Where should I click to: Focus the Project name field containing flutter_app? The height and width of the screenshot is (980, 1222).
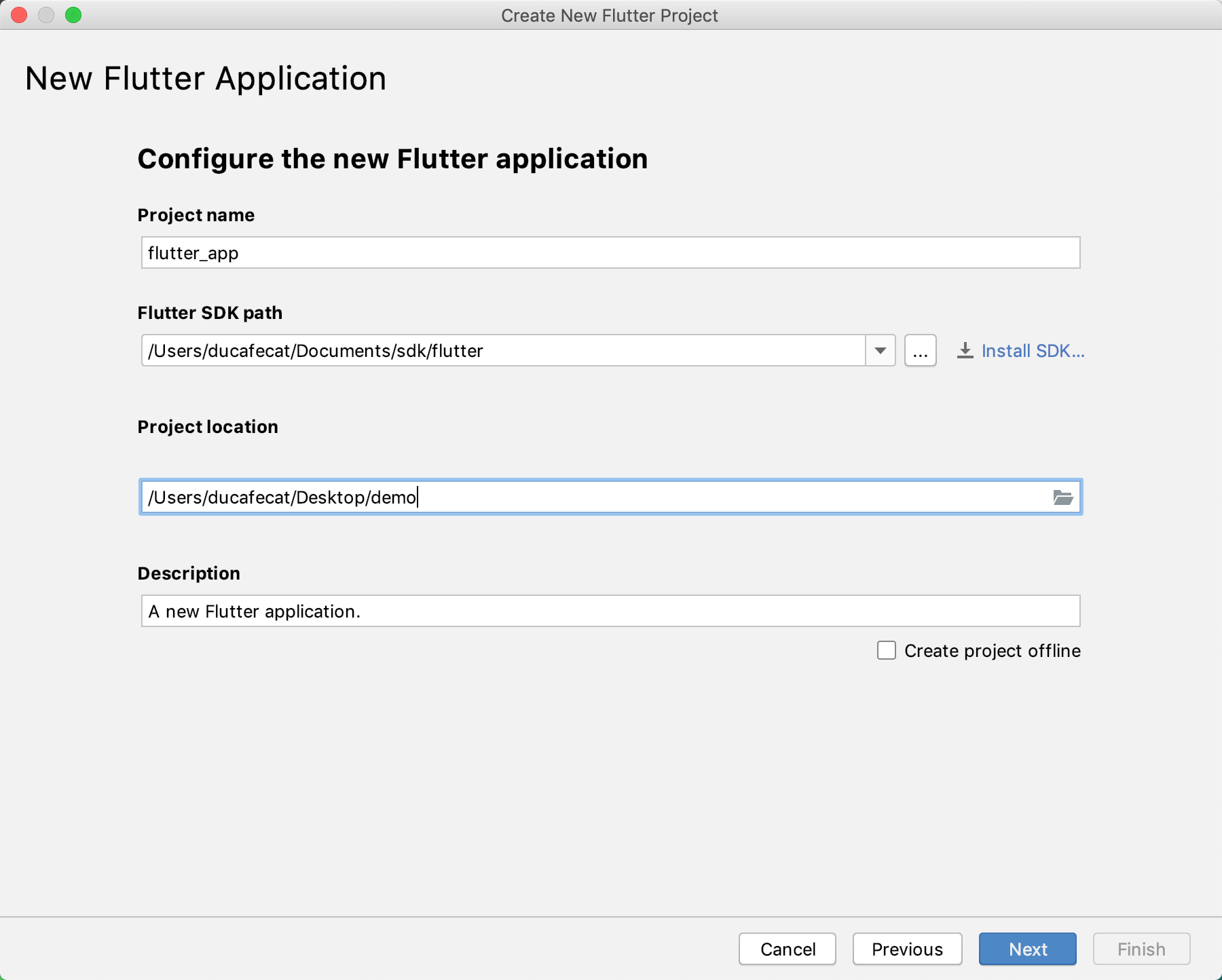(610, 252)
